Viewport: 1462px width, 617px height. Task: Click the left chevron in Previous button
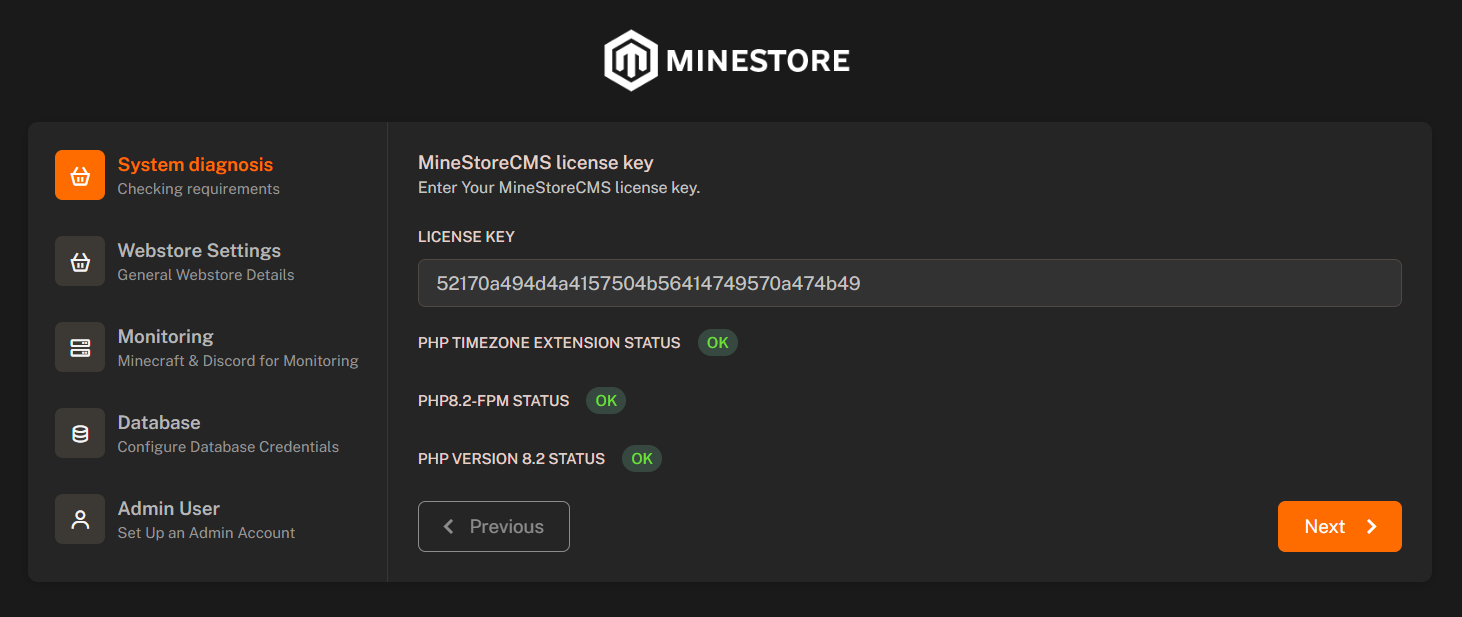coord(449,526)
